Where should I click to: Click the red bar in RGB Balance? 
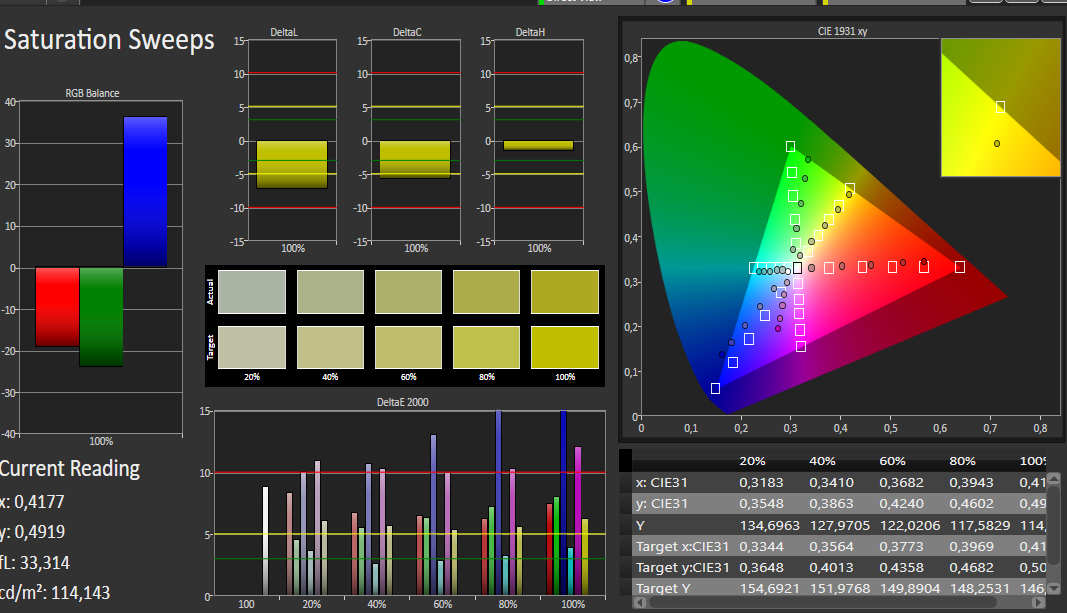pos(57,307)
